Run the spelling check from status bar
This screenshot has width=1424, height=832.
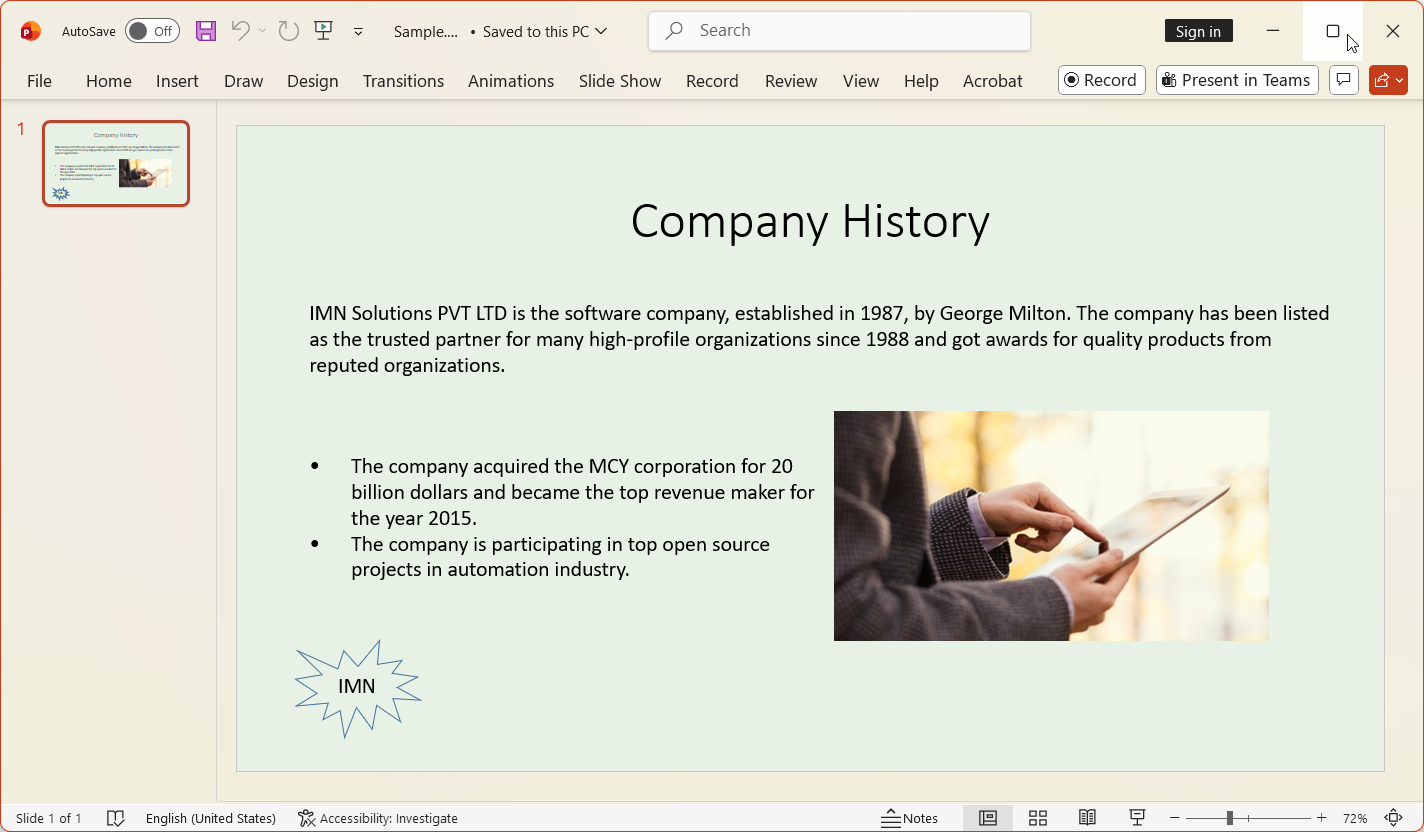click(x=116, y=817)
